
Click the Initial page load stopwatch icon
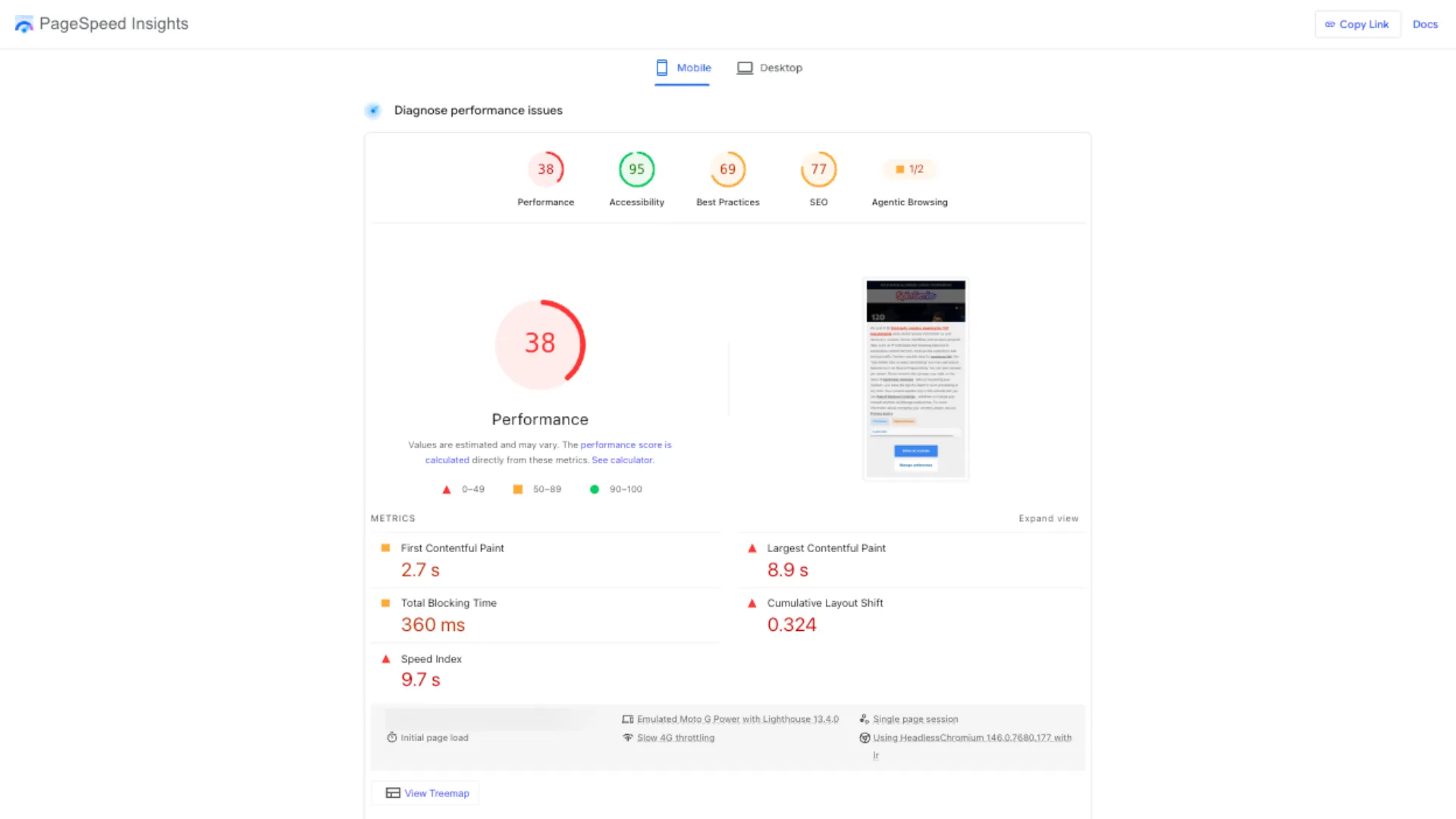point(392,738)
